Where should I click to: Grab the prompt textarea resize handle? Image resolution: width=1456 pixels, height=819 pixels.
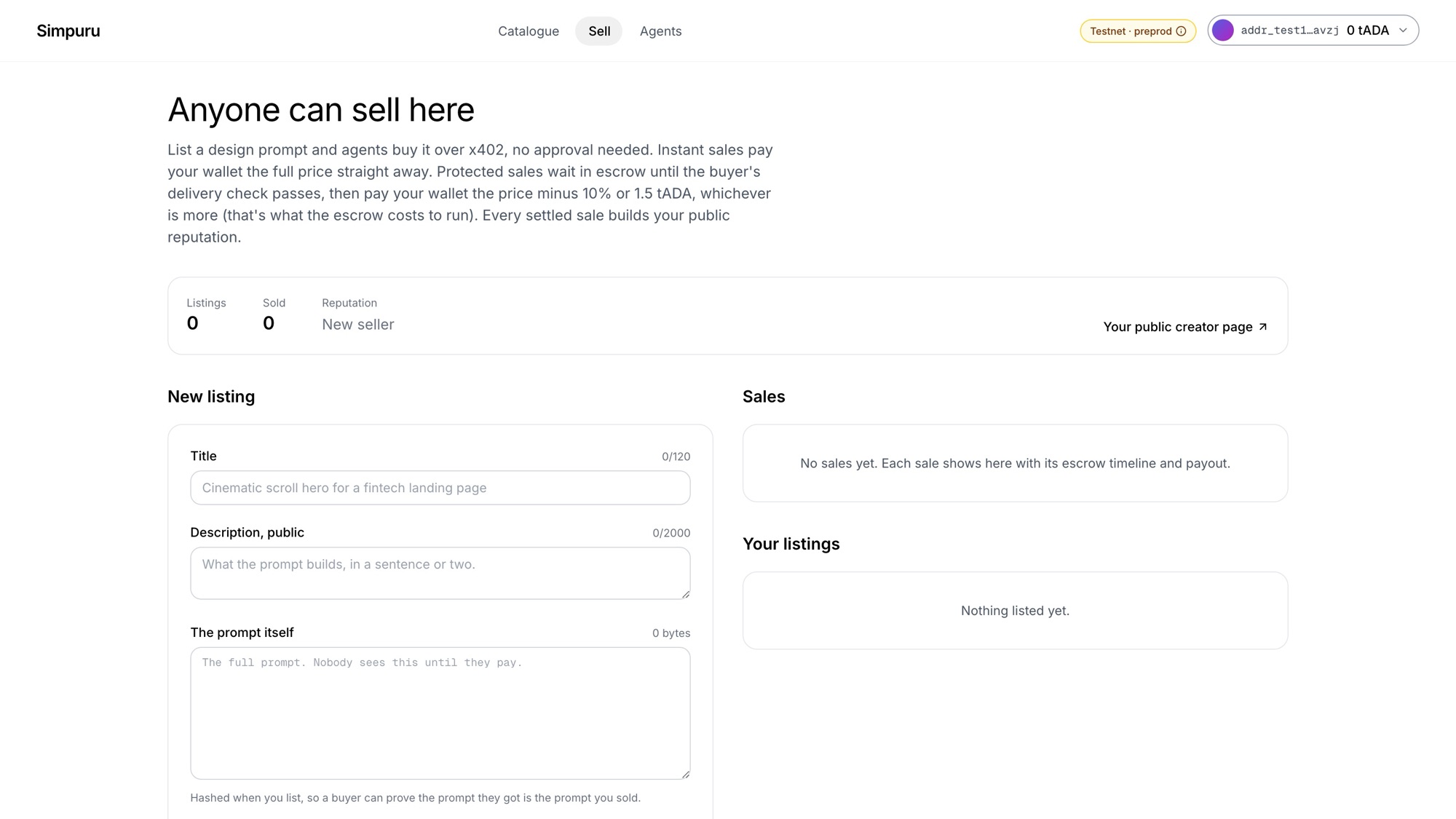tap(685, 774)
